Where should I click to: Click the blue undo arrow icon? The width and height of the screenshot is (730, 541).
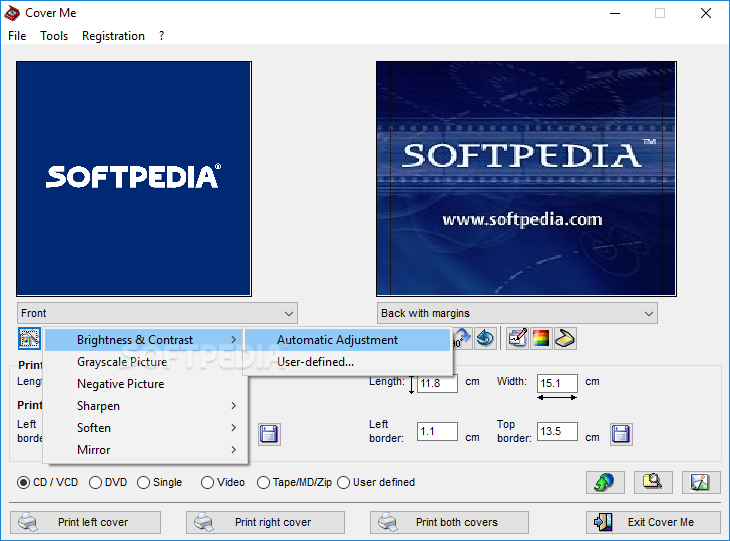coord(485,338)
